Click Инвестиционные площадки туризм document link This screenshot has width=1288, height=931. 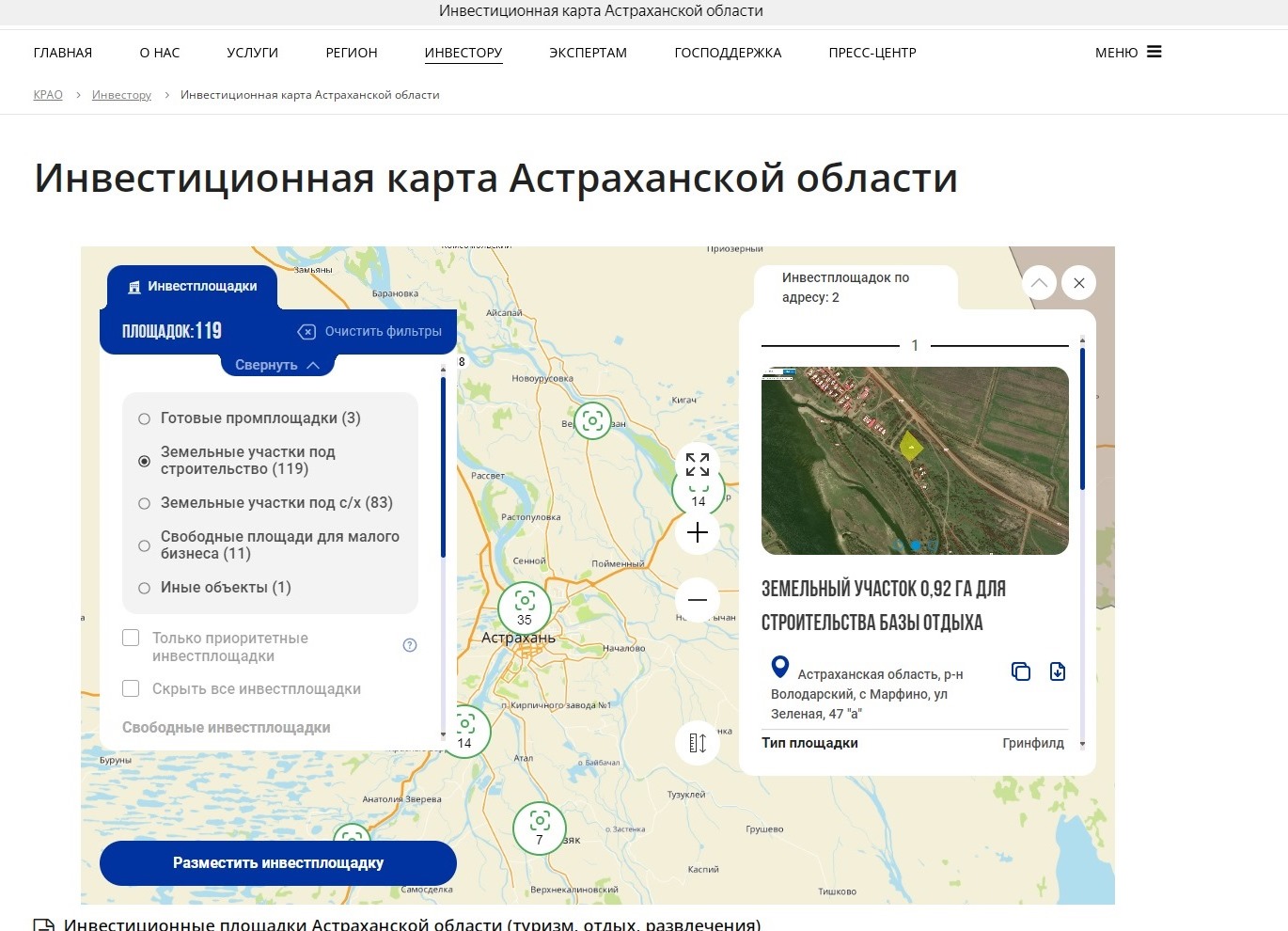(412, 923)
